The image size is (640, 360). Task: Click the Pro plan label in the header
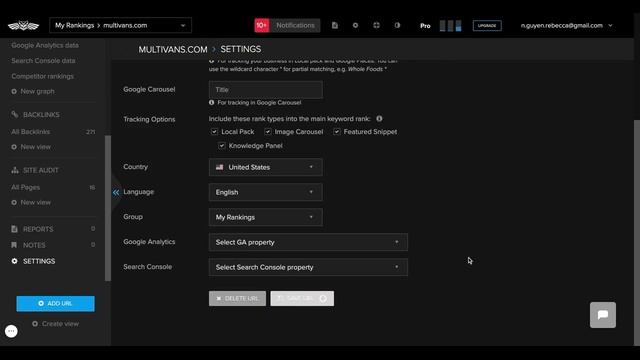[425, 26]
